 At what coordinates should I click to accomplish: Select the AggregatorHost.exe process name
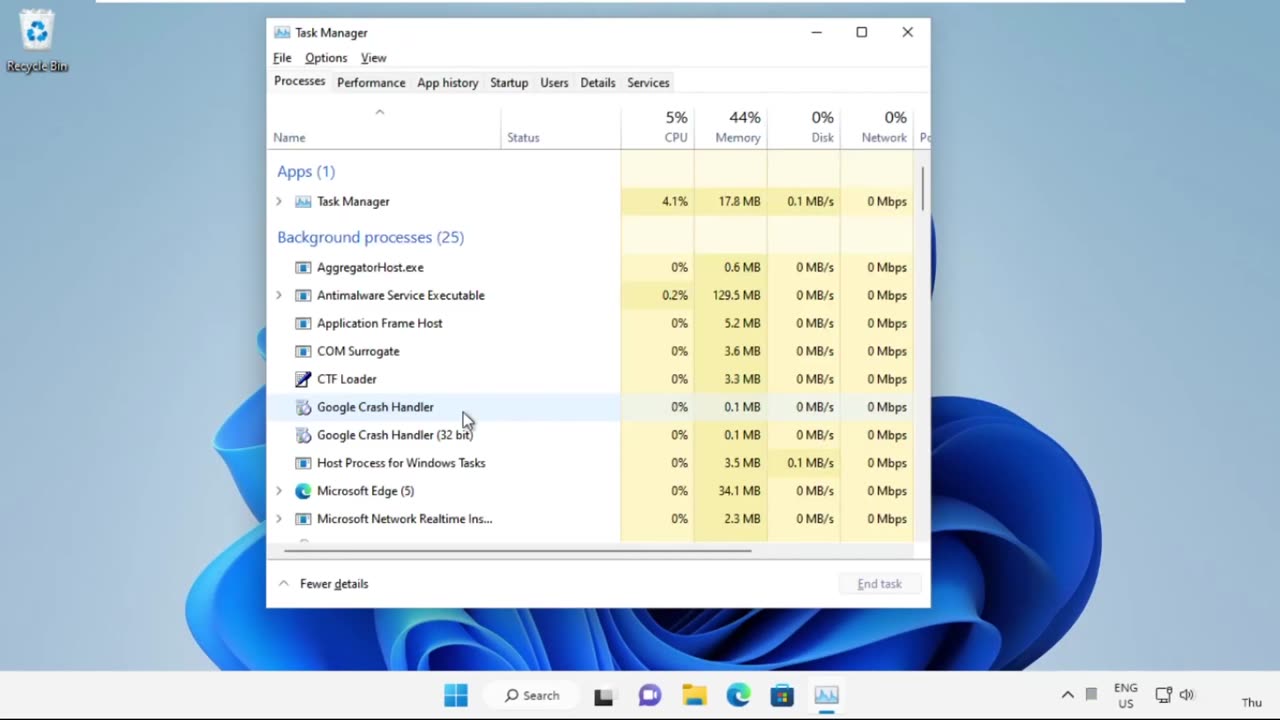(x=370, y=267)
